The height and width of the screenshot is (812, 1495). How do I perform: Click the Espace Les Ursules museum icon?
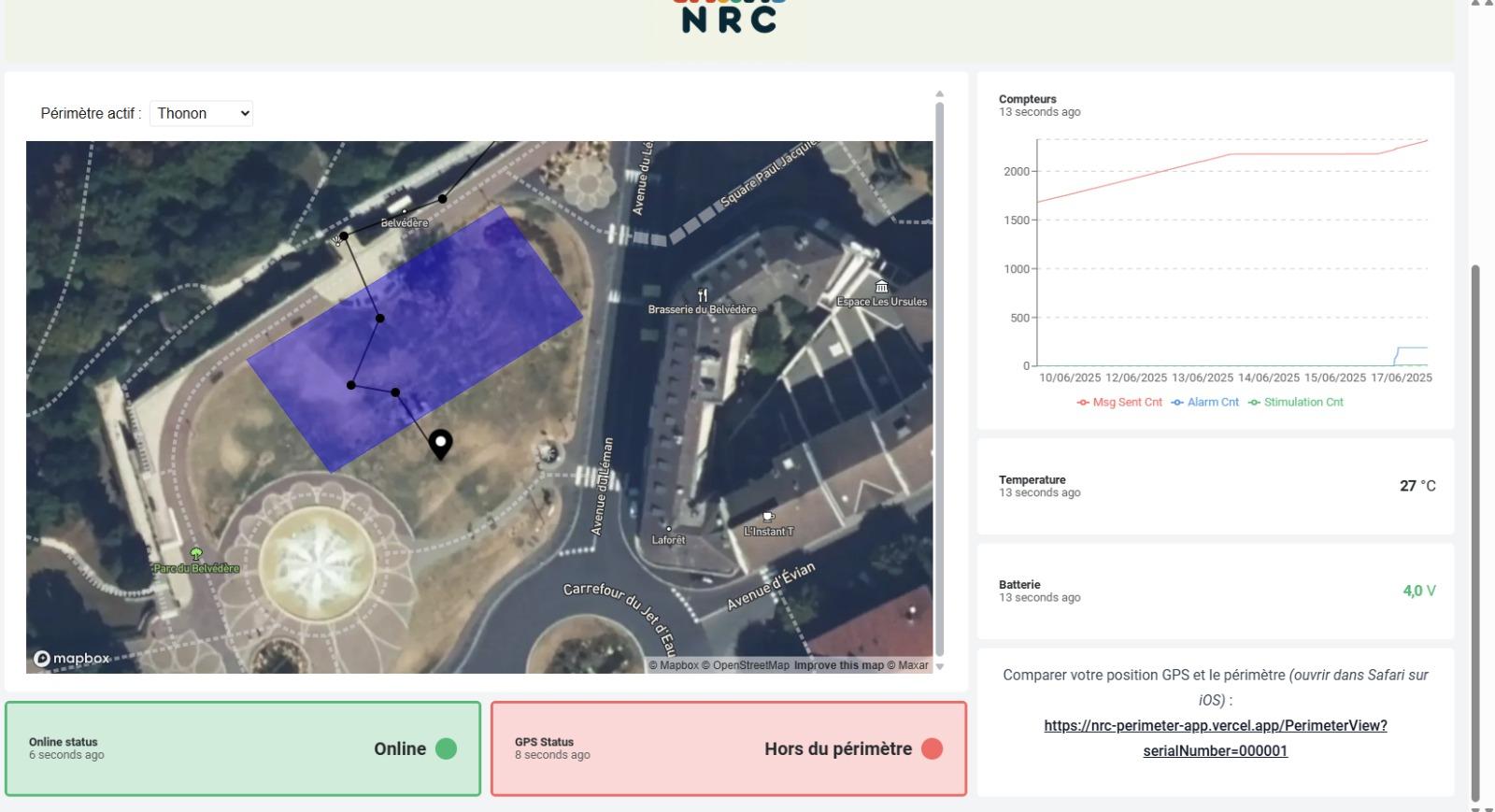pyautogui.click(x=881, y=287)
